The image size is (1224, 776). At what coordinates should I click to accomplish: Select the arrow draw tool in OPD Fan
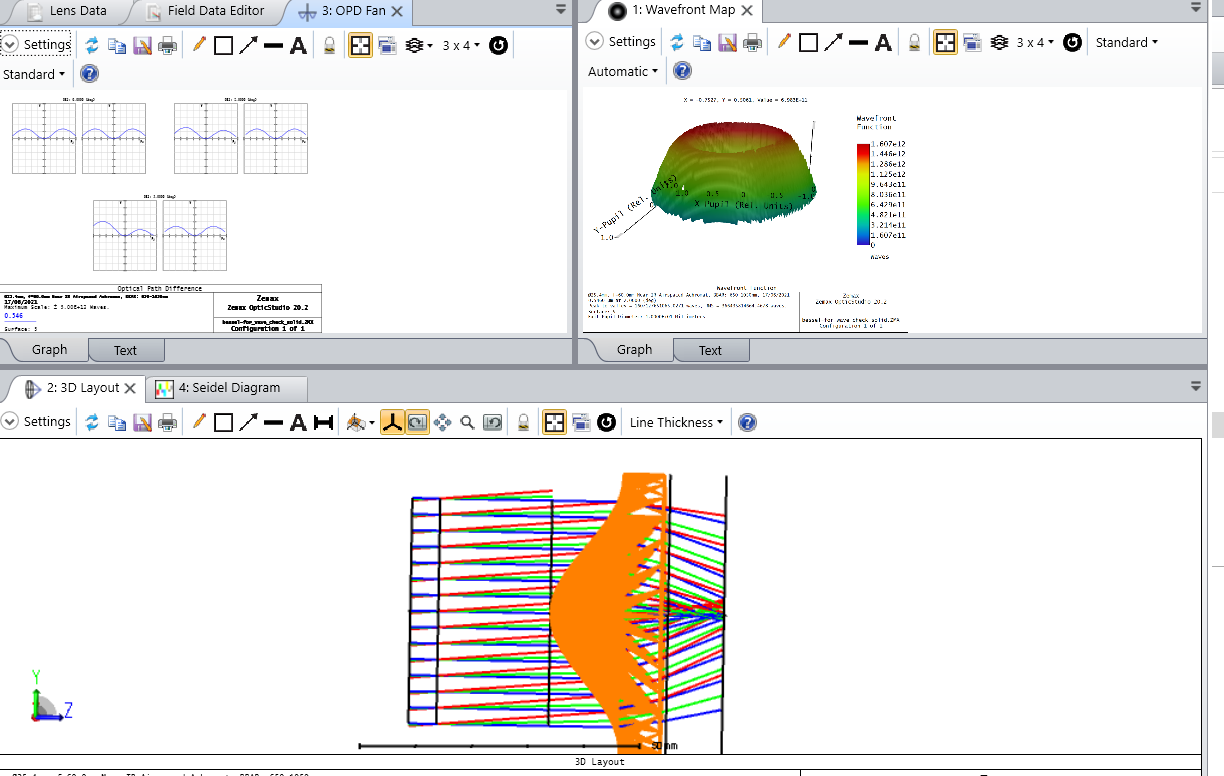[x=248, y=45]
